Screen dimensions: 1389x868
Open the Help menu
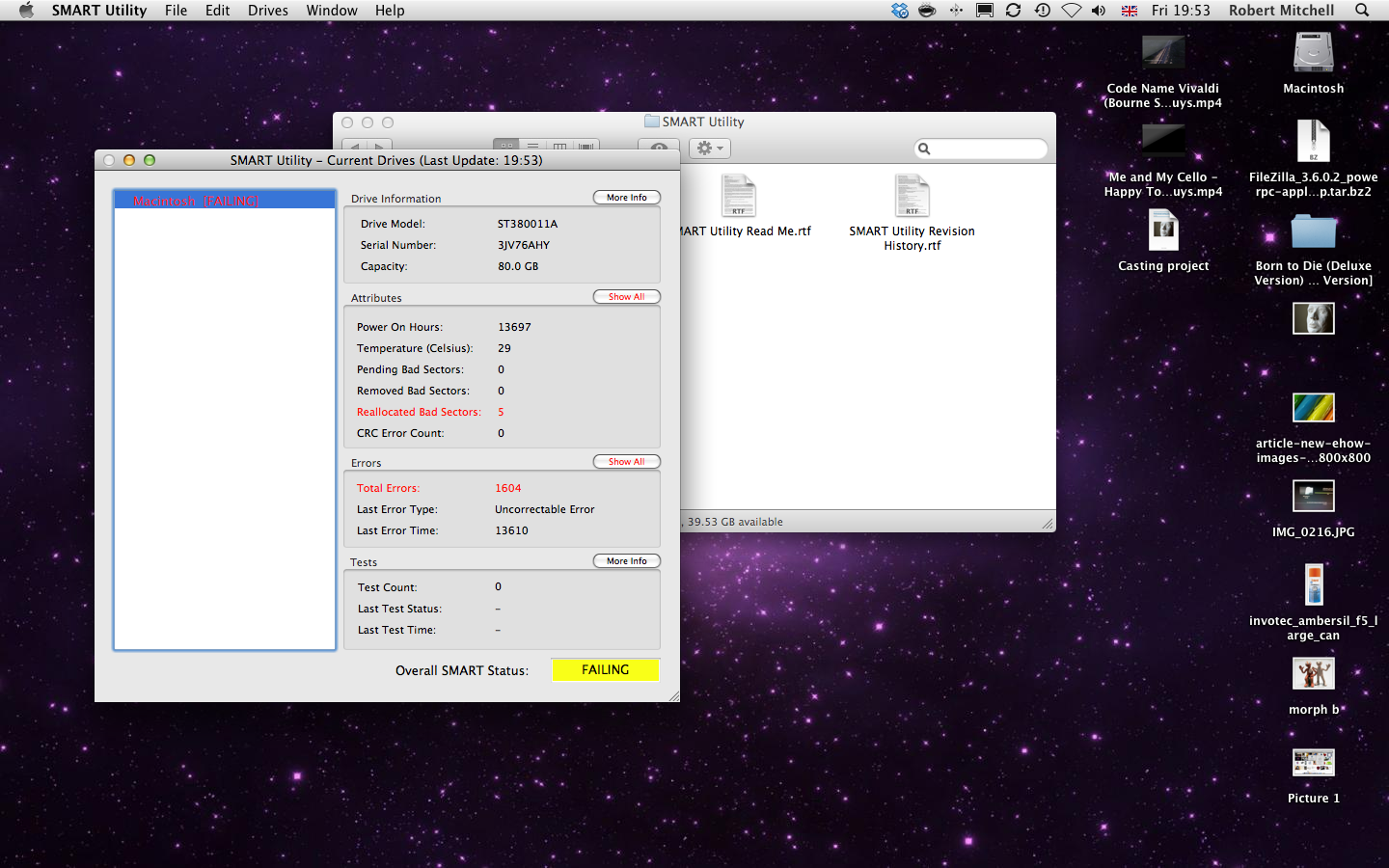tap(390, 10)
